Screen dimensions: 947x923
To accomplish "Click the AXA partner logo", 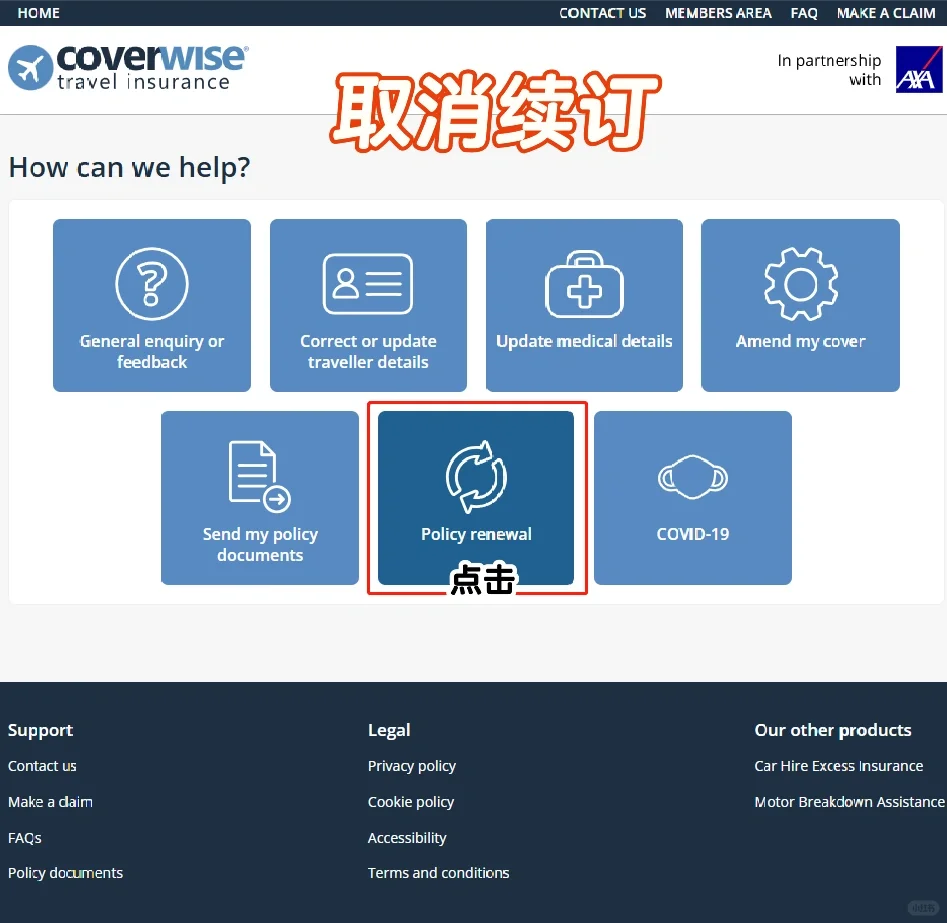I will (919, 69).
